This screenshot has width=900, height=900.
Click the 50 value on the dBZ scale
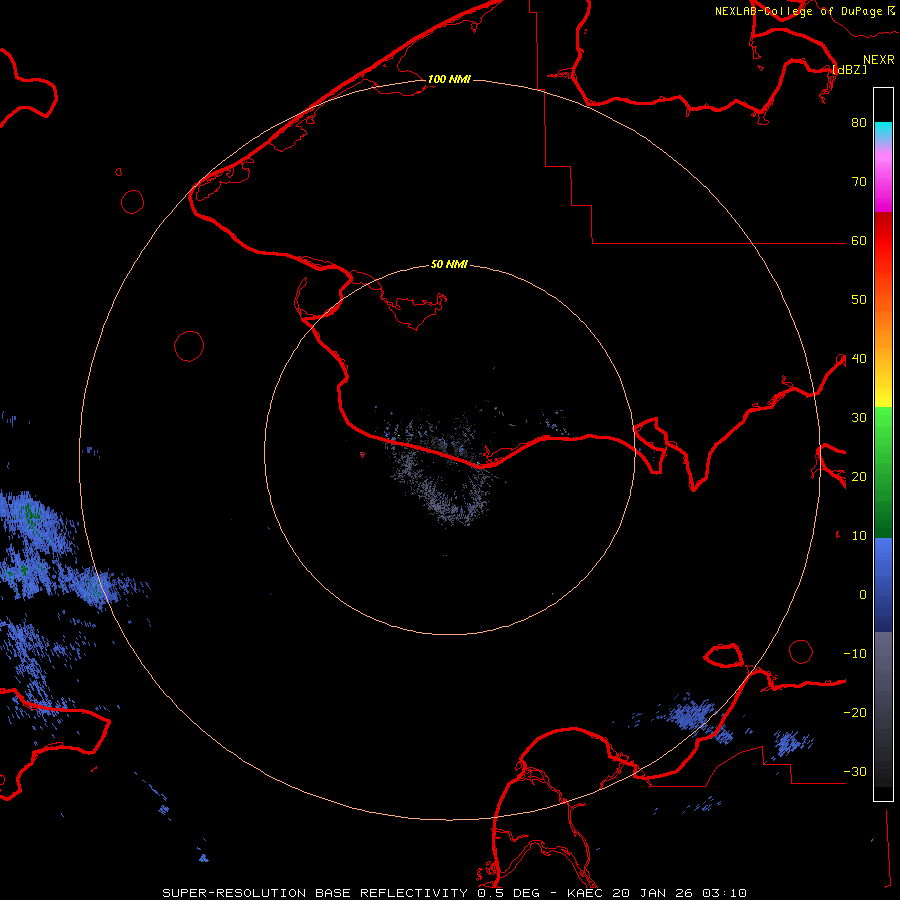859,300
